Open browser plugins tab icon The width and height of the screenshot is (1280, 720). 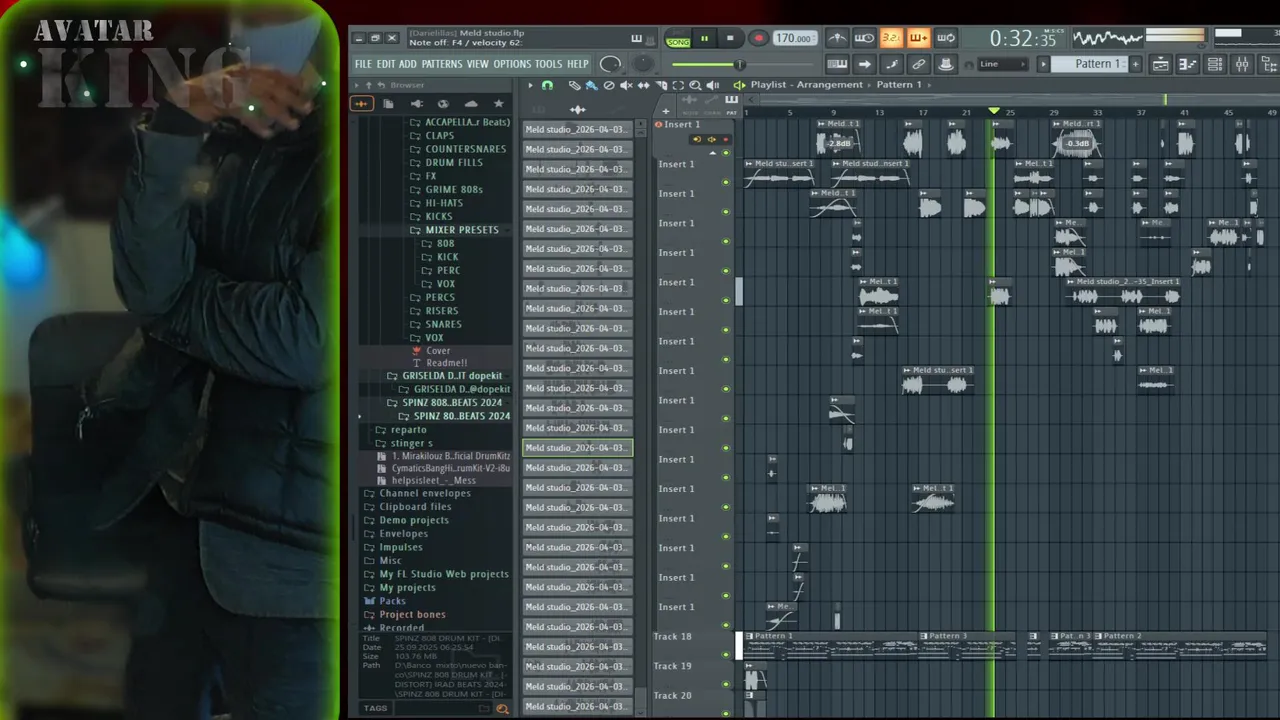coord(416,104)
